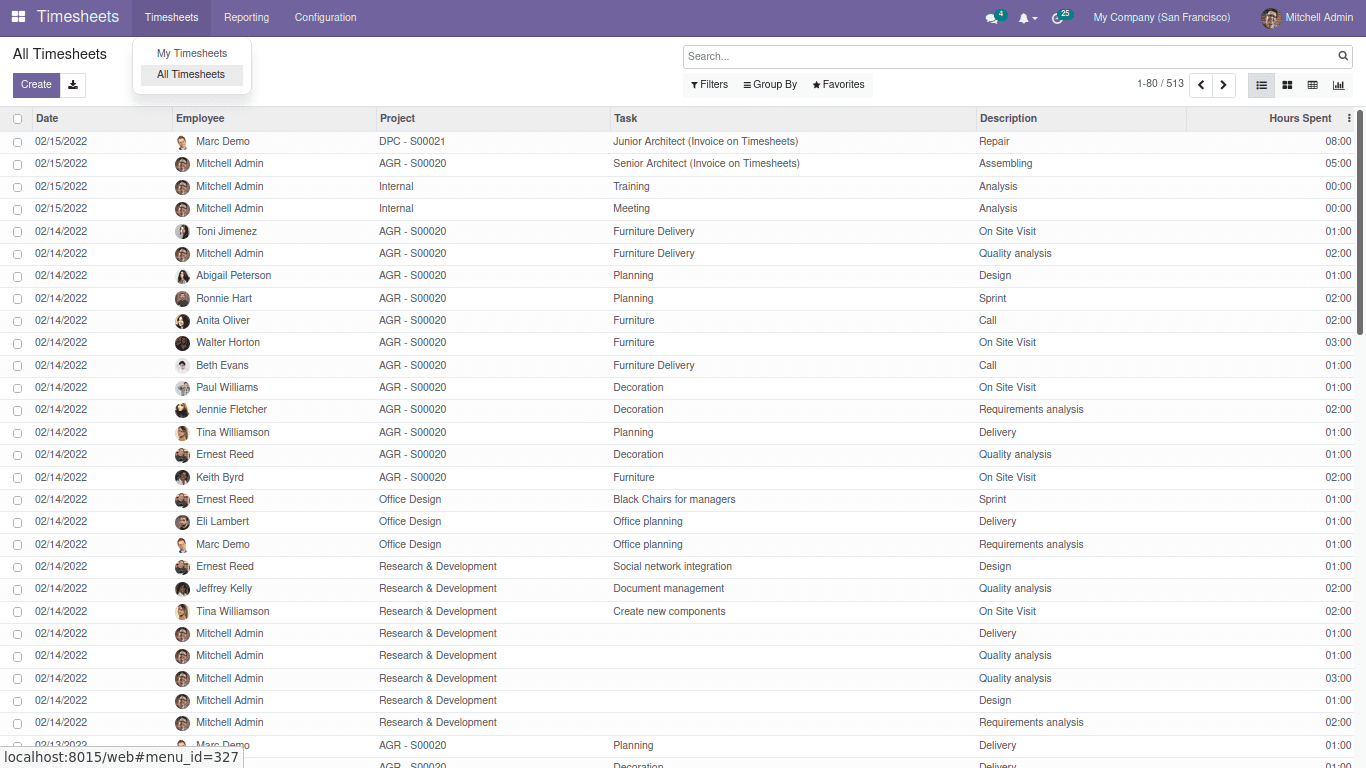This screenshot has width=1366, height=768.
Task: Expand the Favorites dropdown
Action: 838,85
